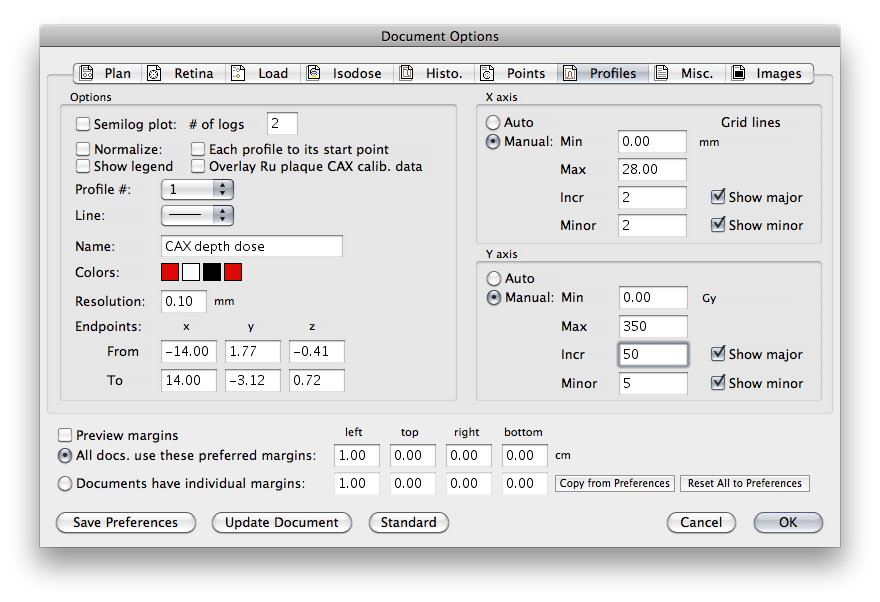Click the To y endpoint field
The image size is (880, 602).
click(x=253, y=380)
